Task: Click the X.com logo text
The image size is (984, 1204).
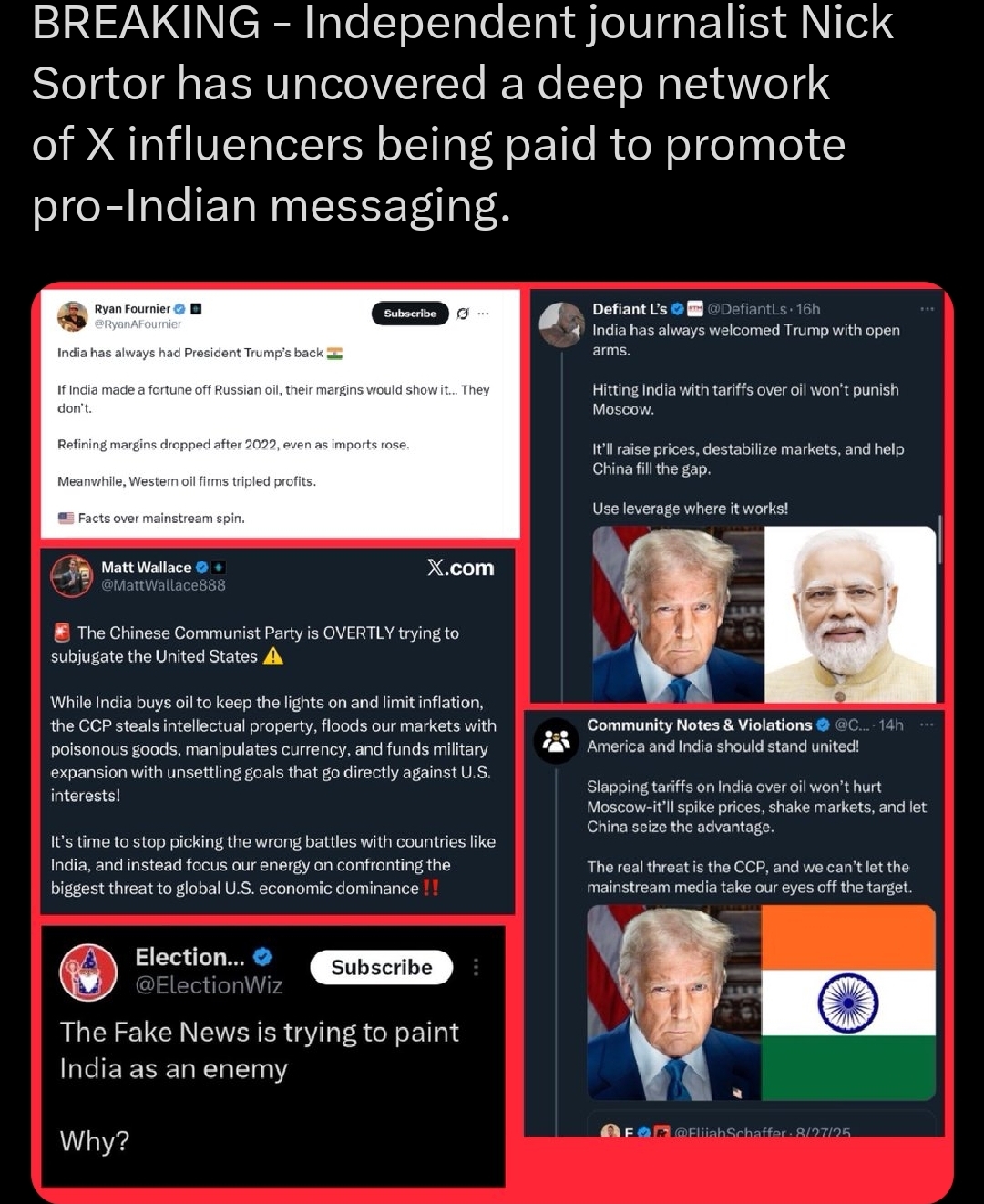Action: click(x=461, y=568)
